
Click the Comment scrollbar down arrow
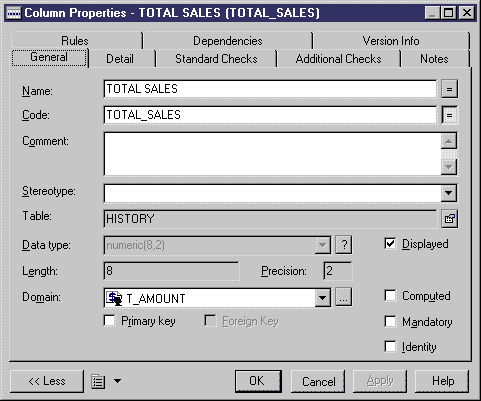pos(449,166)
